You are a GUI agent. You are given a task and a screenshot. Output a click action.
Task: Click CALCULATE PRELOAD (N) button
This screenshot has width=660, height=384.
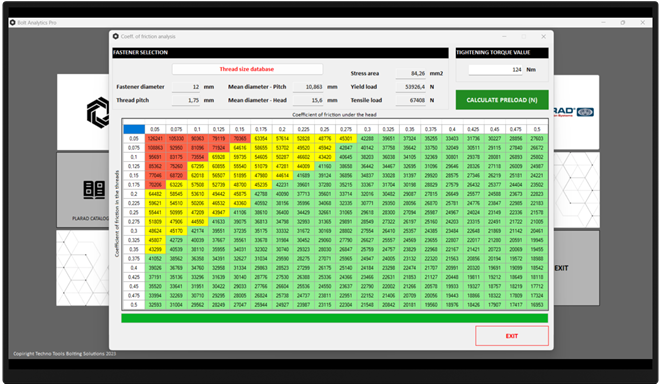[502, 100]
